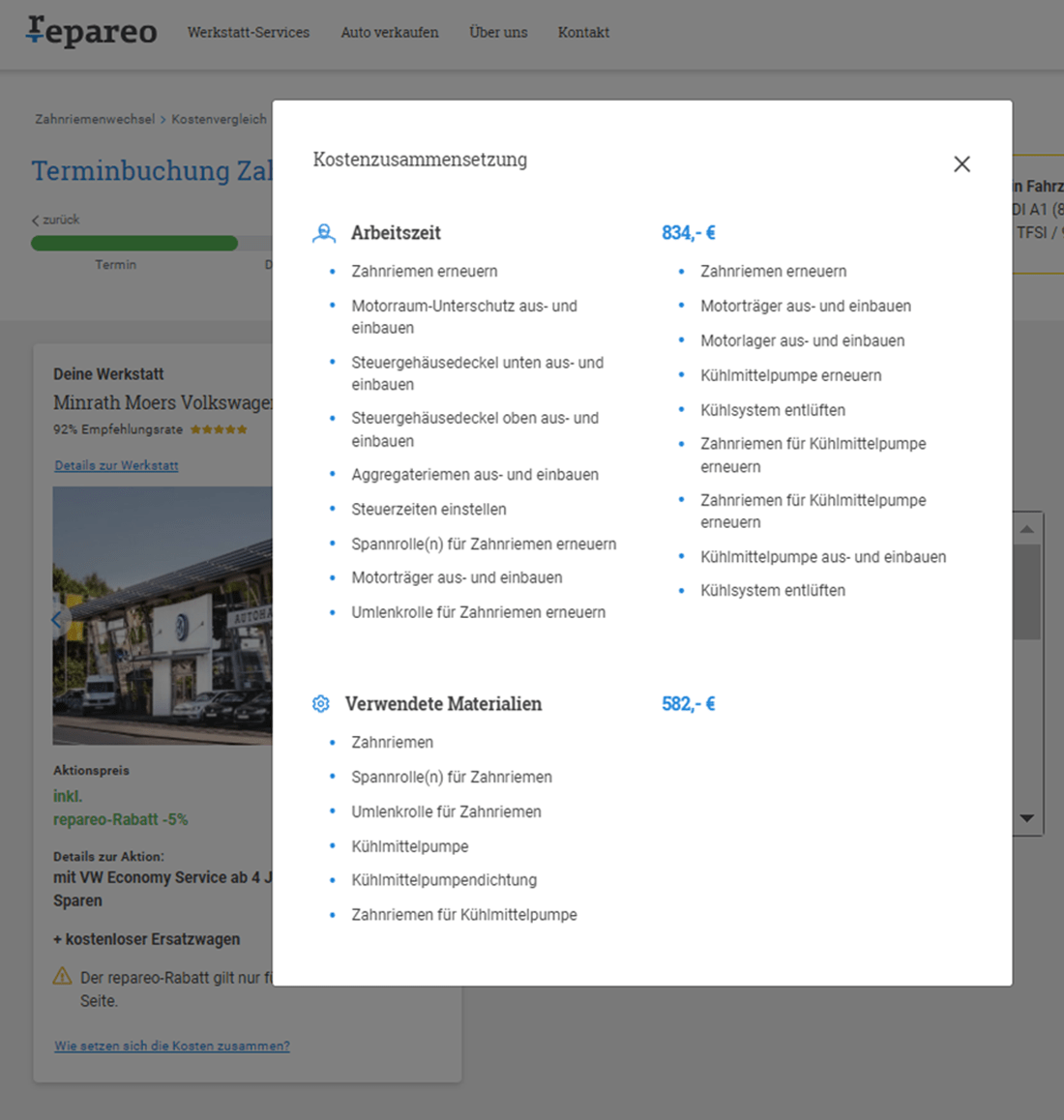Click the zurück back link
Image resolution: width=1064 pixels, height=1120 pixels.
tap(56, 220)
